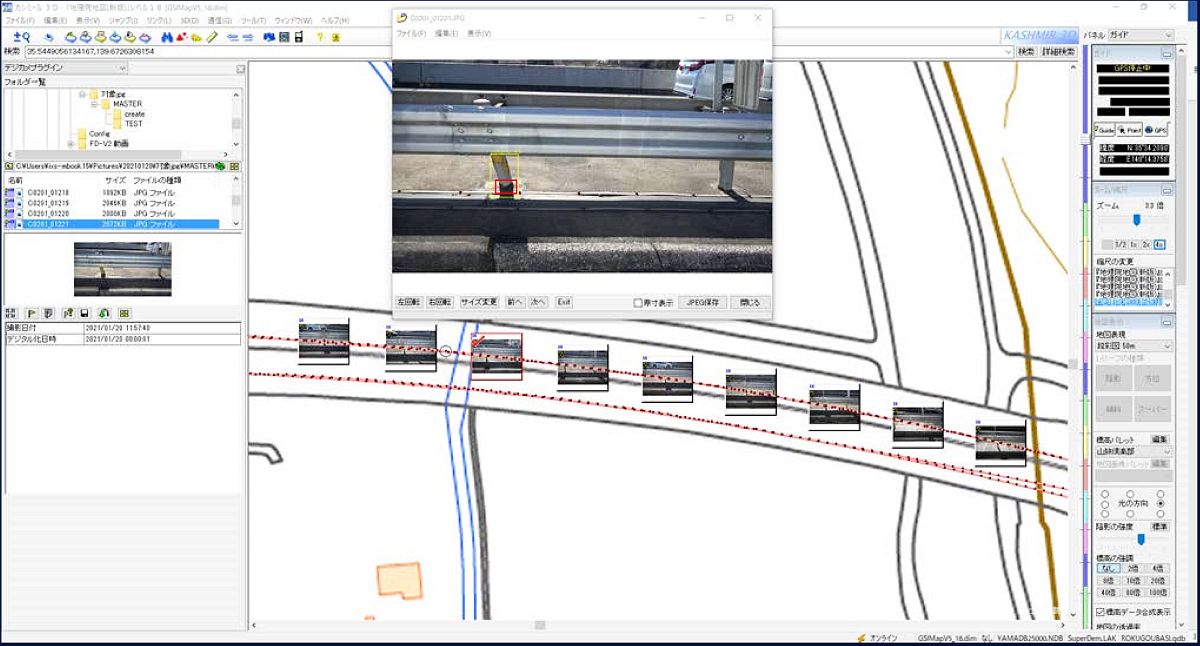The width and height of the screenshot is (1200, 646).
Task: Open the デジカメプラグイン dropdown
Action: (65, 68)
